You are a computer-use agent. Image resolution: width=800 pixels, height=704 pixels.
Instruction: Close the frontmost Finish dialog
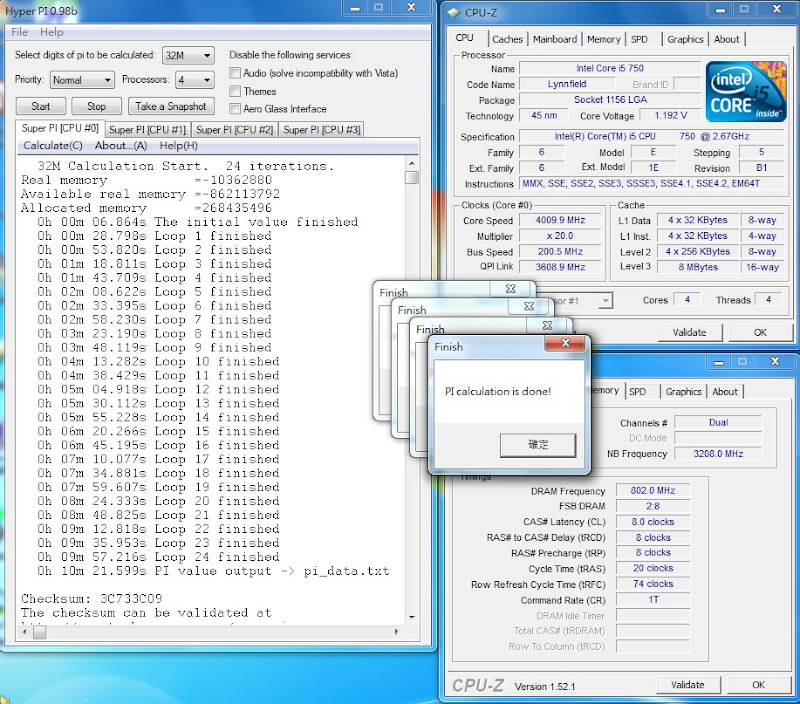(565, 343)
